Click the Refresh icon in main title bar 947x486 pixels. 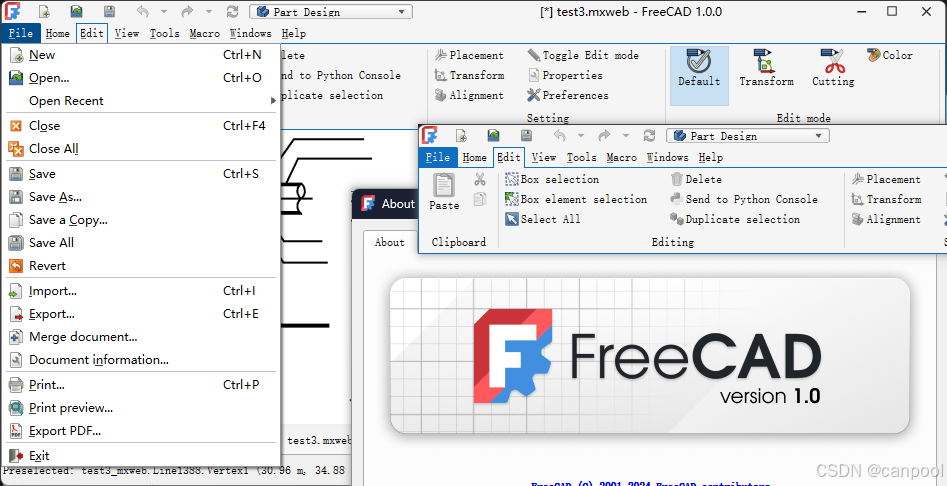click(x=232, y=11)
